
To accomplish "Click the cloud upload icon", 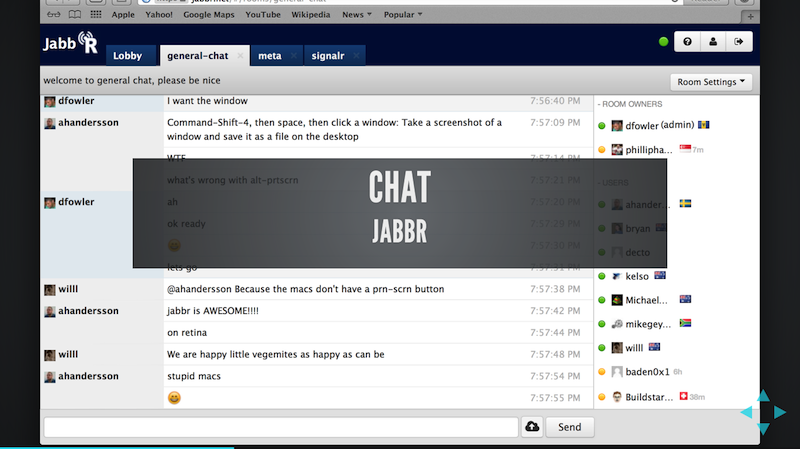I will coord(532,427).
